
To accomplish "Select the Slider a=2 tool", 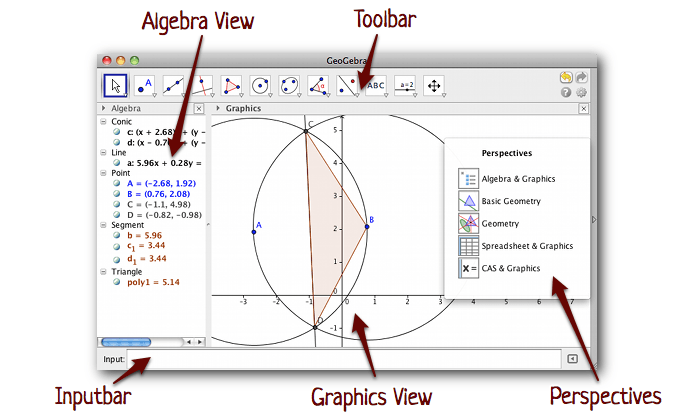I will 405,86.
